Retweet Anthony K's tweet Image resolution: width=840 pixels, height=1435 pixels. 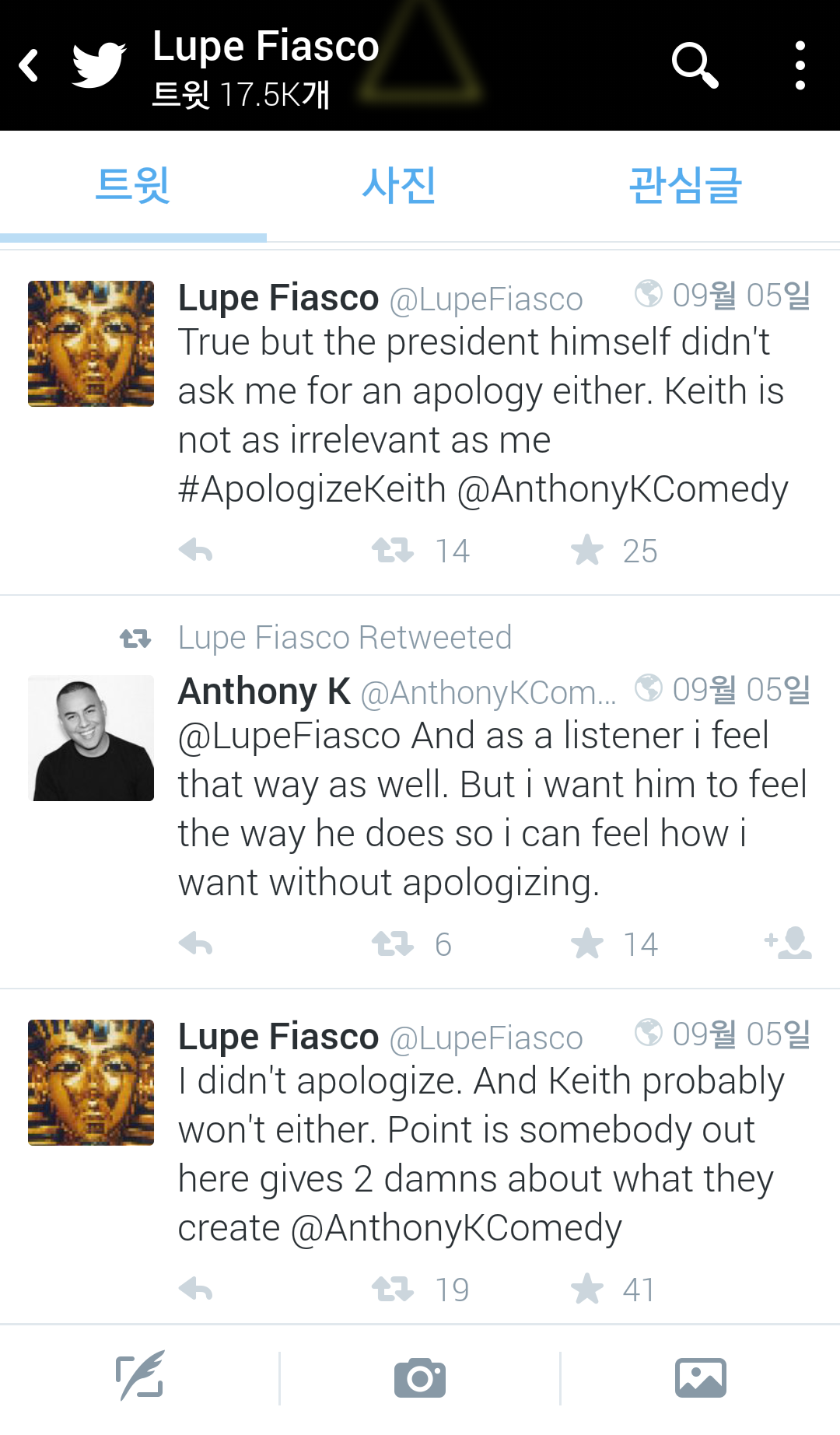[393, 944]
